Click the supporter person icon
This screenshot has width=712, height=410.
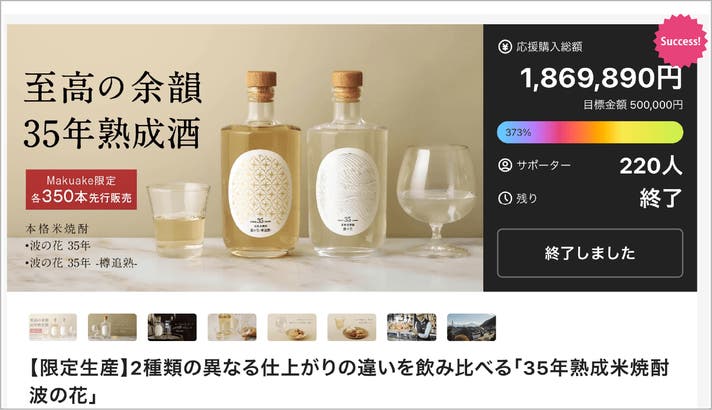(504, 165)
